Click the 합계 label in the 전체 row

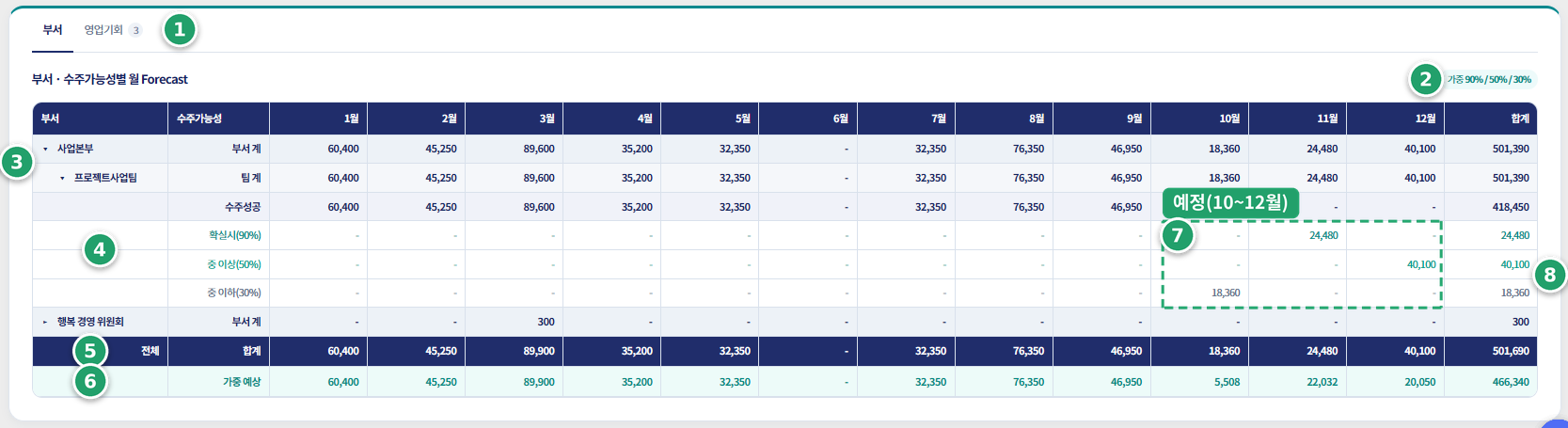click(252, 351)
